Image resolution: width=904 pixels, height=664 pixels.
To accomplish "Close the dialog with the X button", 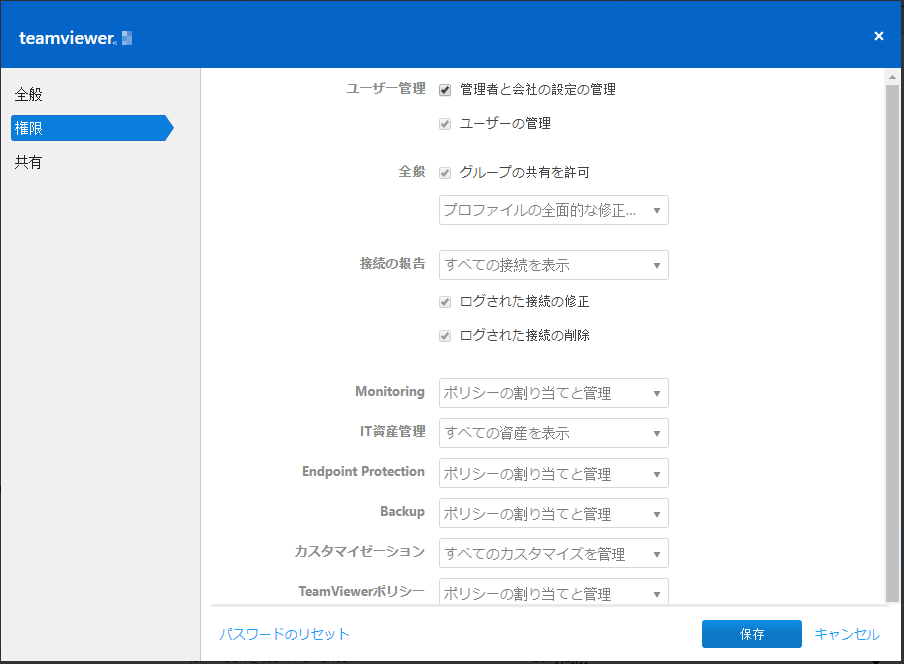I will (x=879, y=36).
